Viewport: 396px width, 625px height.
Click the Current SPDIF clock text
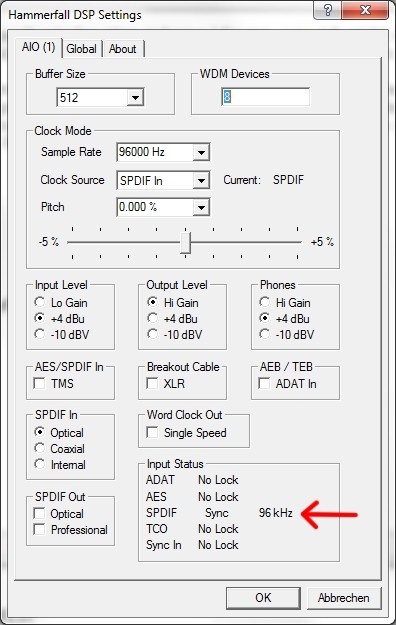click(288, 180)
